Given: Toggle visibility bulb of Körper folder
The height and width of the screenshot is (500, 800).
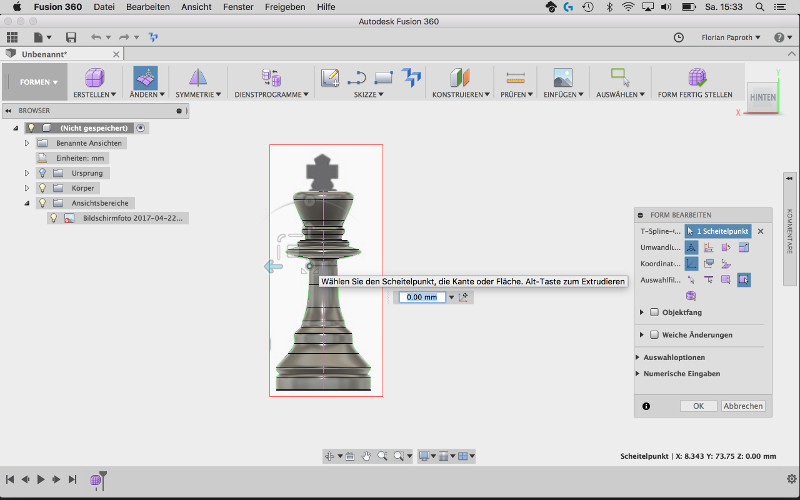Looking at the screenshot, I should click(x=42, y=187).
